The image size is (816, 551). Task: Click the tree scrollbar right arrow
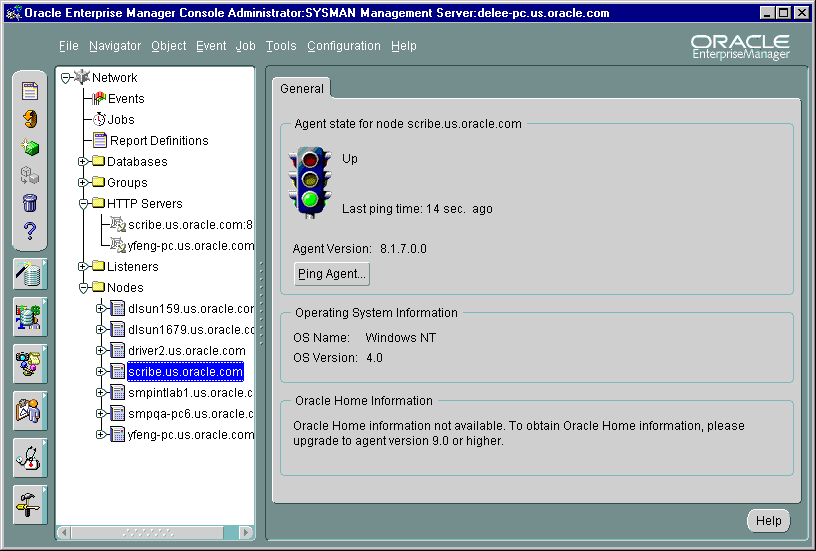tap(247, 533)
